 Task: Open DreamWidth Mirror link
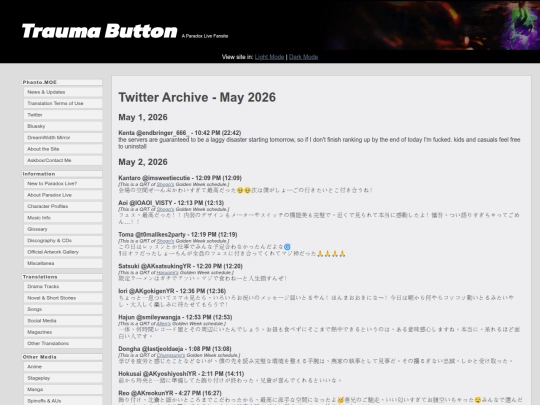[63, 137]
